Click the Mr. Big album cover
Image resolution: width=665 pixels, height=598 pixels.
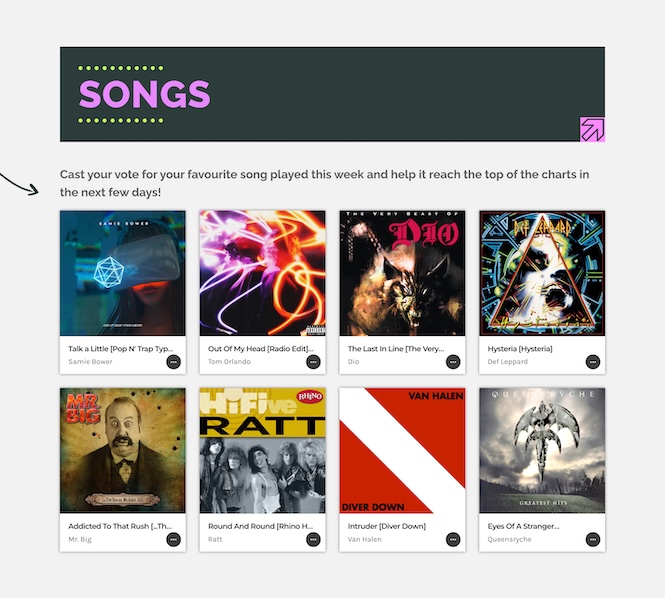[122, 451]
